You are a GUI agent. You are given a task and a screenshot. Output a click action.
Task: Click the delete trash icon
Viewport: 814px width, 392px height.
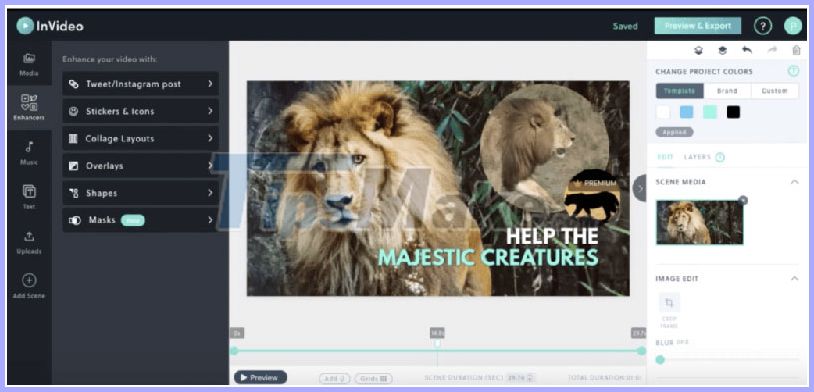click(796, 50)
